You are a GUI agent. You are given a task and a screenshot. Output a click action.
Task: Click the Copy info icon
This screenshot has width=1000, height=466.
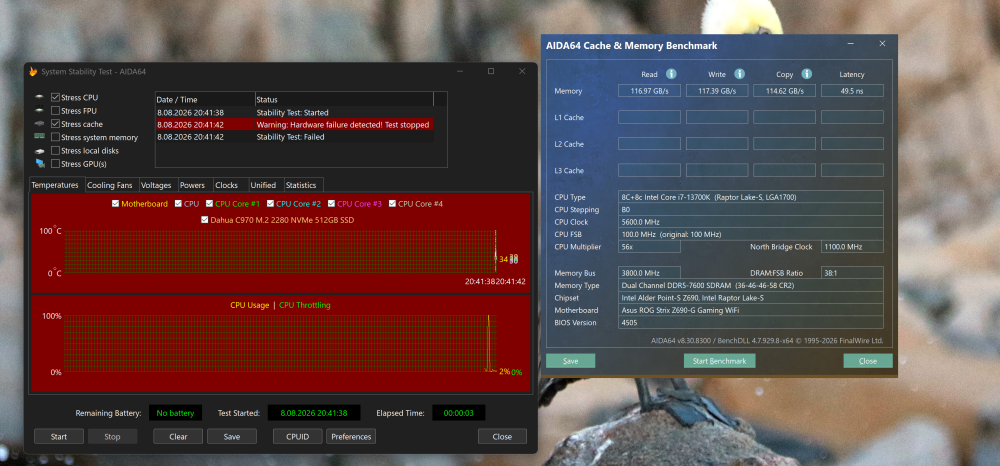coord(807,74)
